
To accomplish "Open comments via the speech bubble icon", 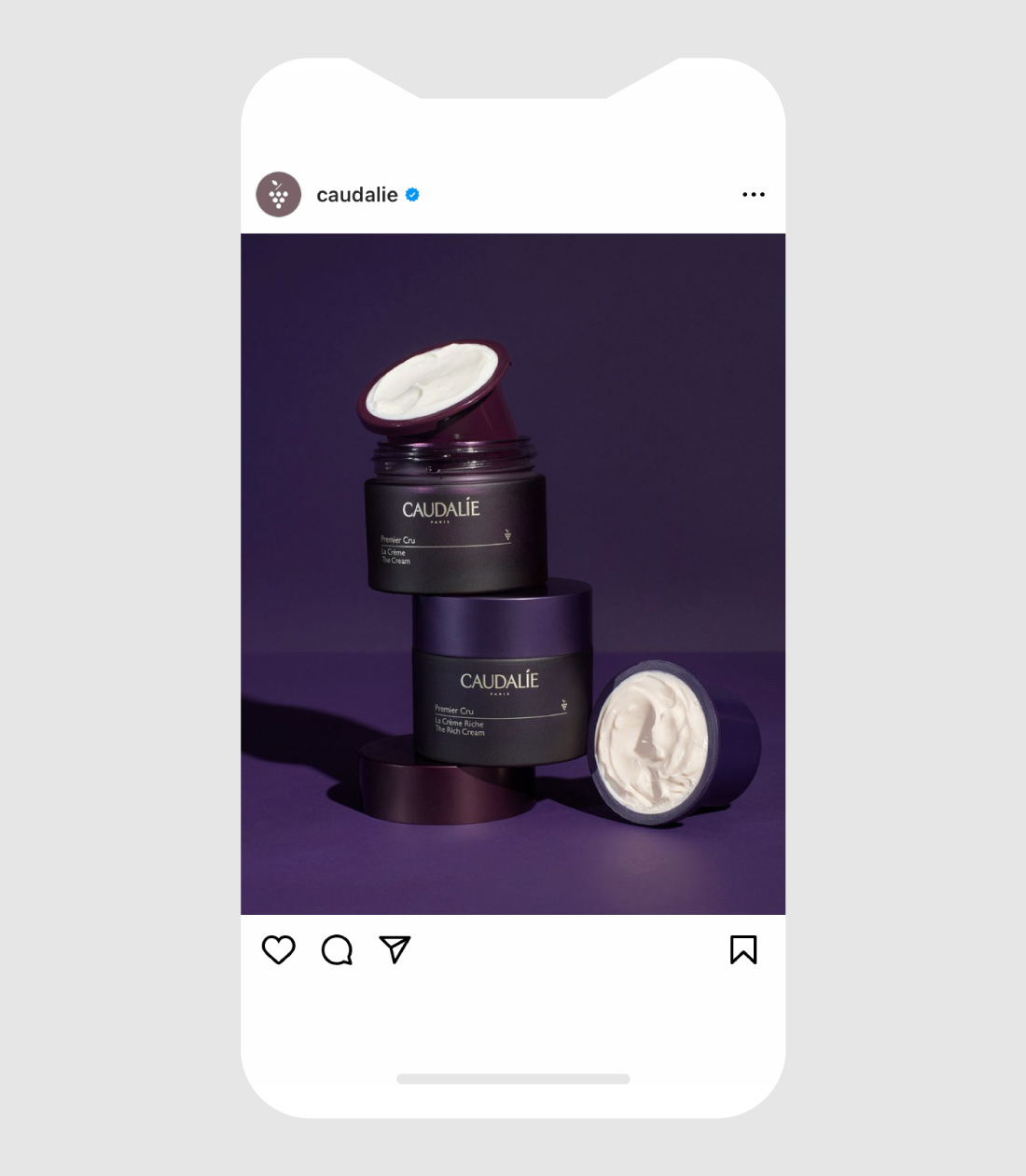I will 337,949.
